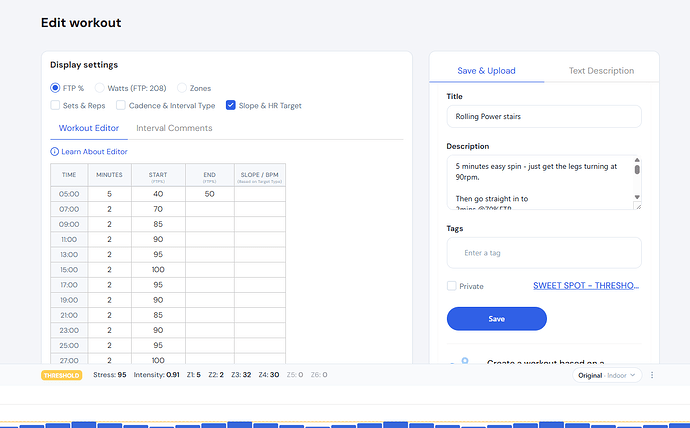690x428 pixels.
Task: Switch to the Text Description tab
Action: (601, 71)
